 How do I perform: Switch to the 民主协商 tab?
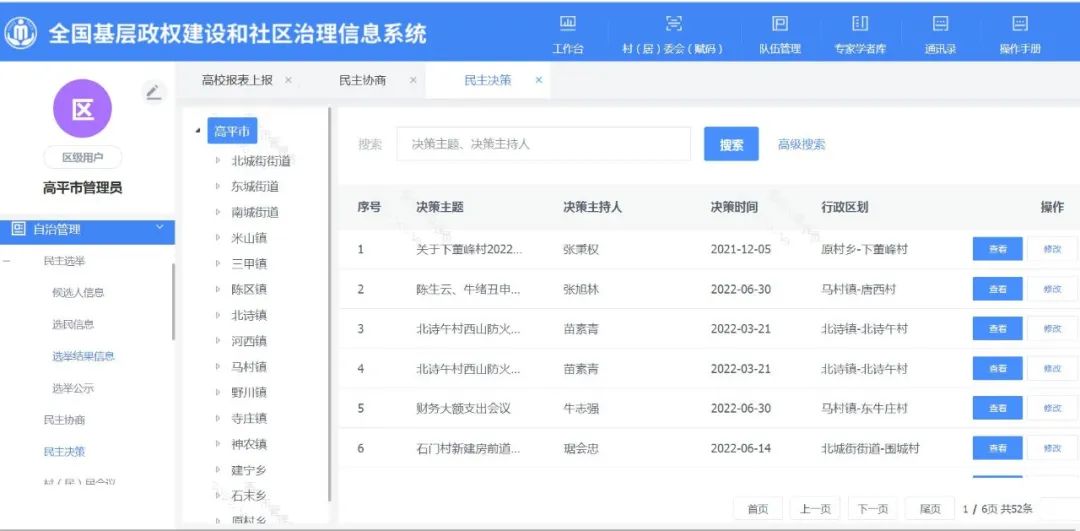coord(362,80)
